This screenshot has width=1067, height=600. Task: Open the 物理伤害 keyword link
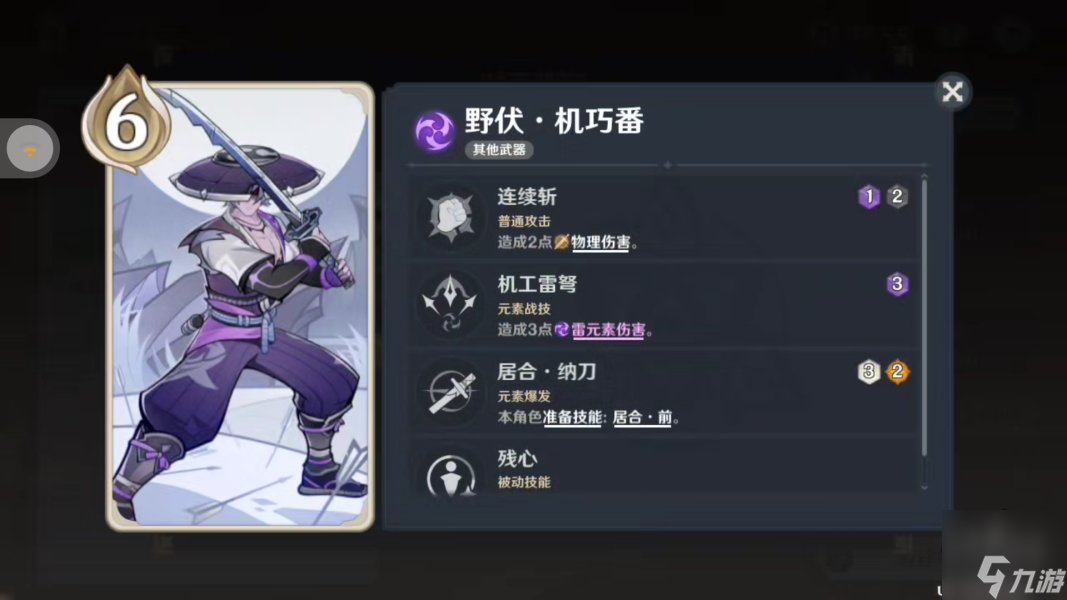[600, 242]
